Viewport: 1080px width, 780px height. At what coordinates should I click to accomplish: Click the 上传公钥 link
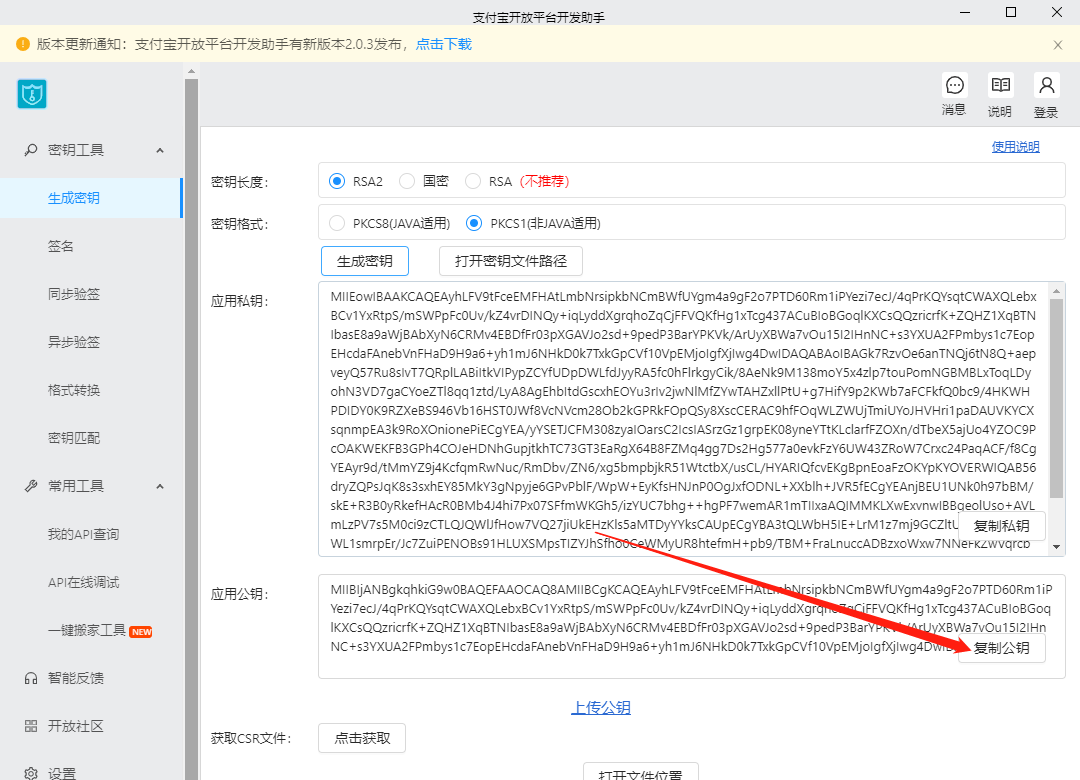(601, 708)
